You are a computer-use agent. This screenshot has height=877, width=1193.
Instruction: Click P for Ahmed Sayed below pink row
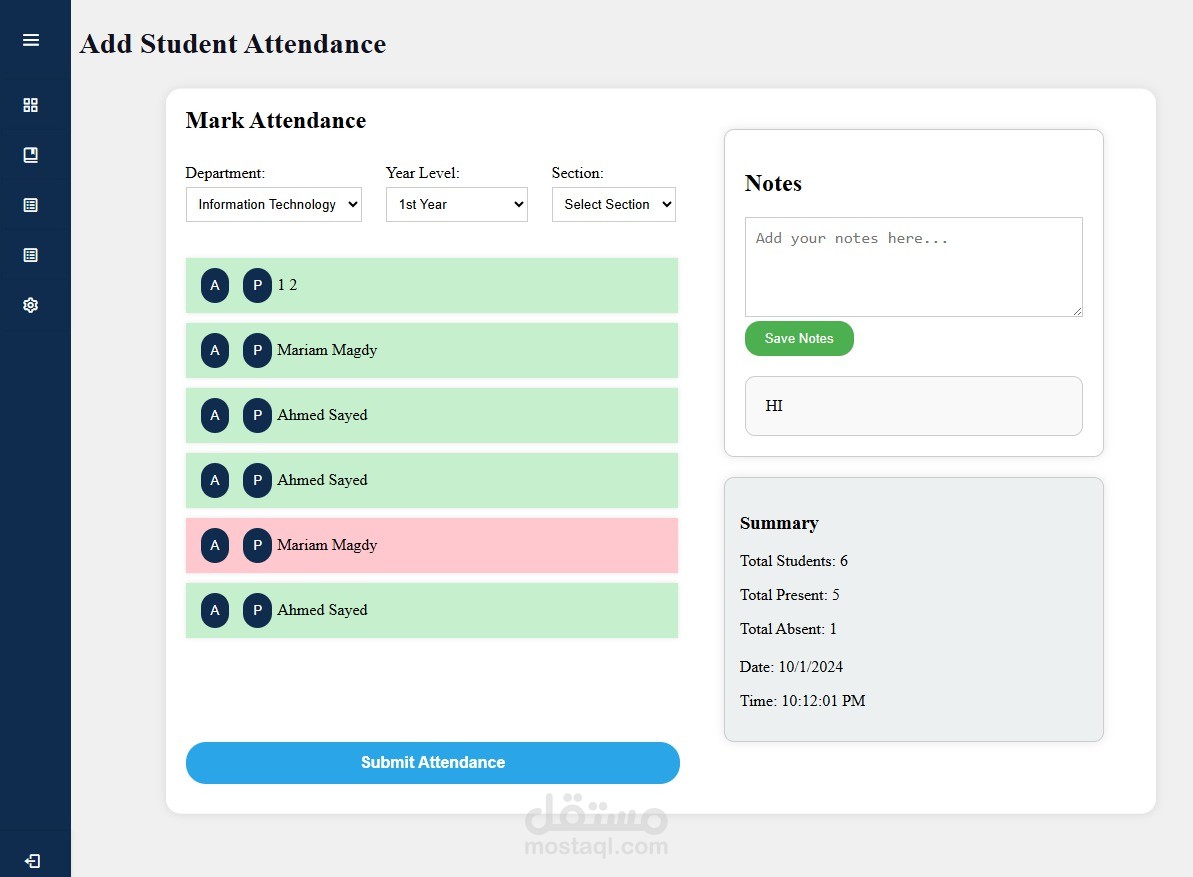[257, 610]
